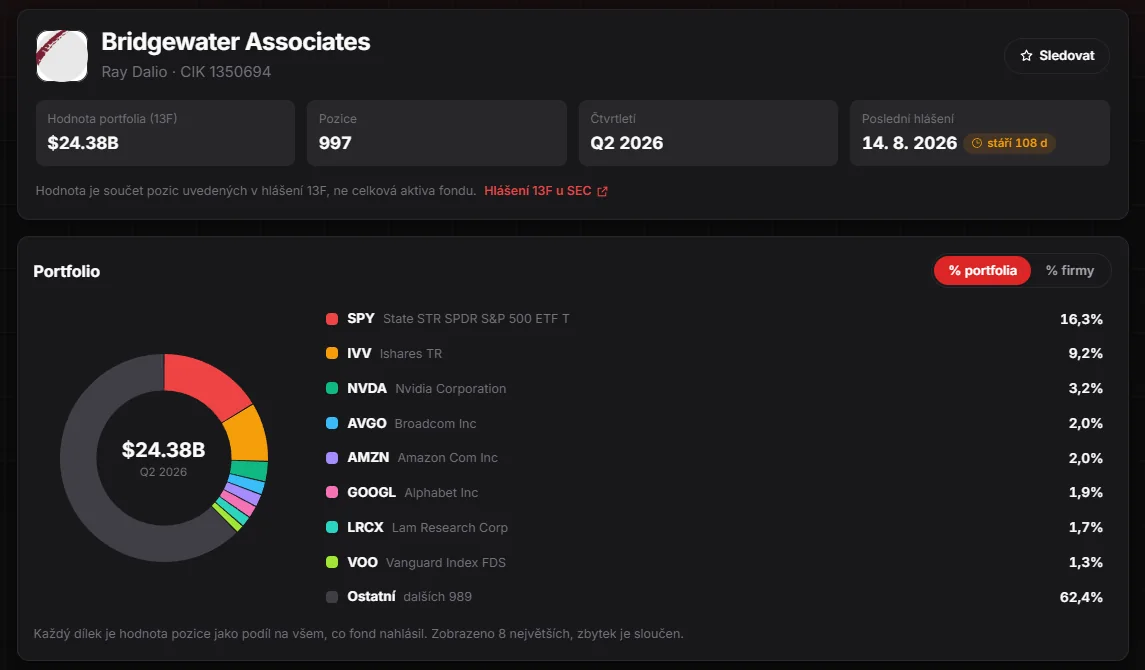1145x670 pixels.
Task: Click the star icon in Sledovat button
Action: pyautogui.click(x=1026, y=55)
